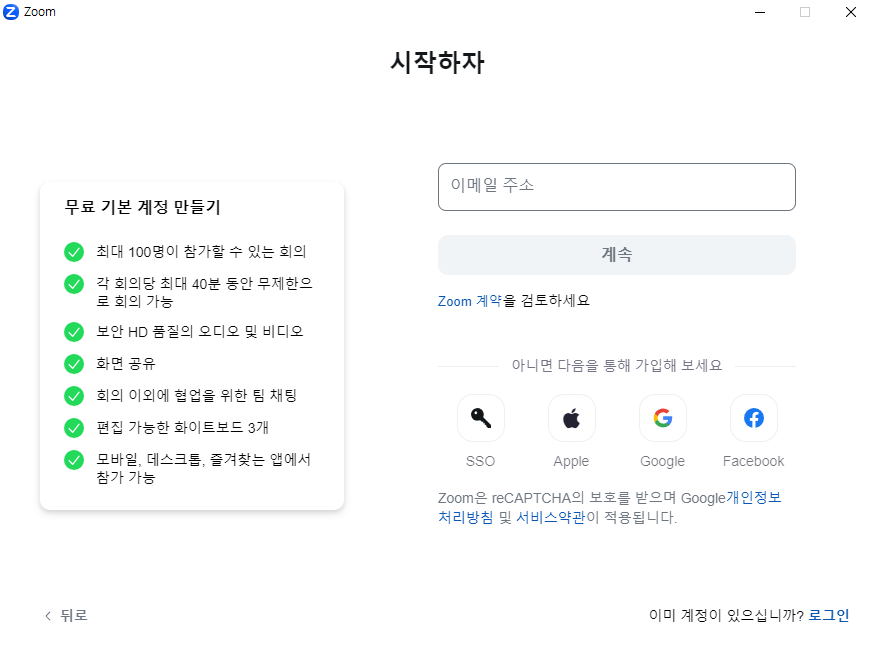The width and height of the screenshot is (873, 655).
Task: Open the 서비스약관 link
Action: click(x=551, y=517)
